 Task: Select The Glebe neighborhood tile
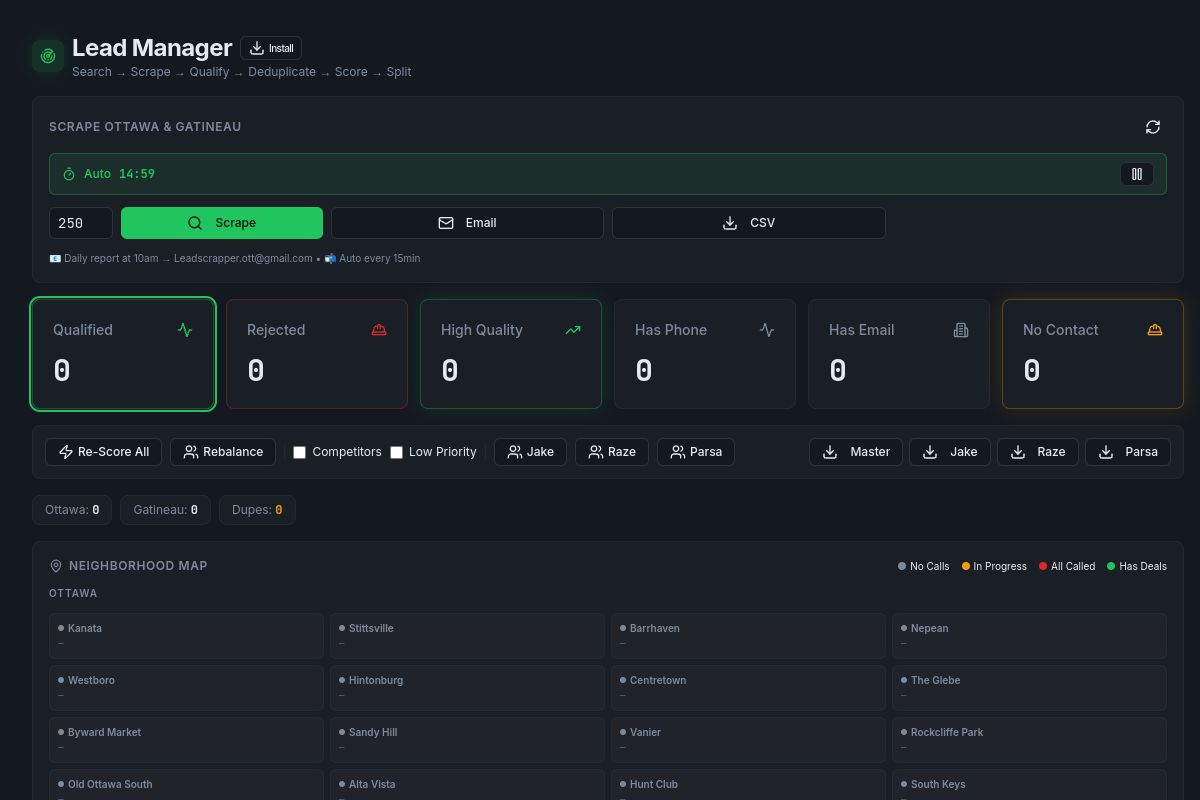coord(1029,688)
